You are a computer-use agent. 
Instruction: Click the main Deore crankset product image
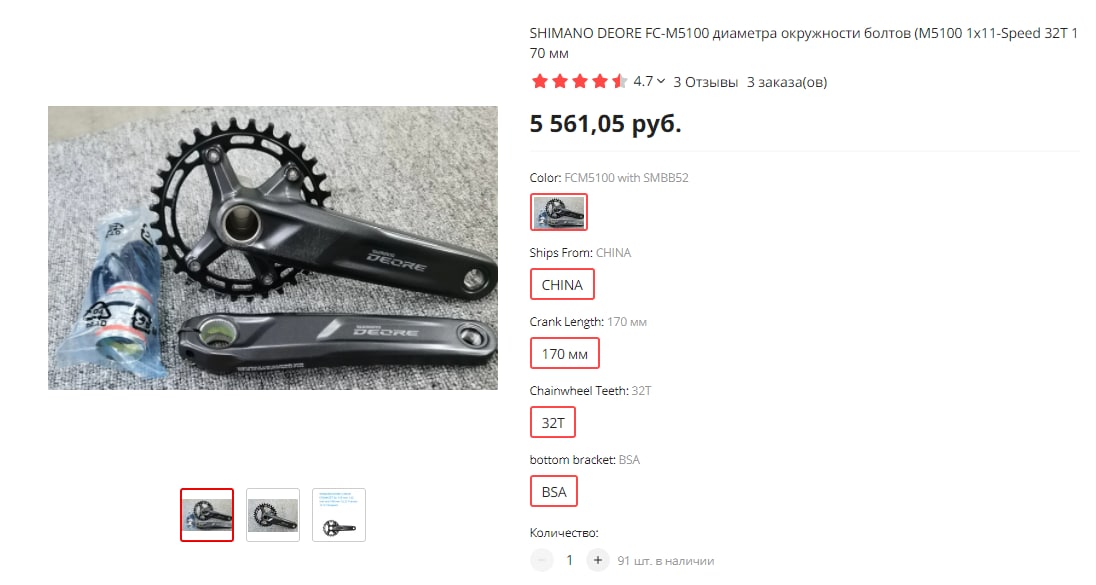[x=273, y=248]
